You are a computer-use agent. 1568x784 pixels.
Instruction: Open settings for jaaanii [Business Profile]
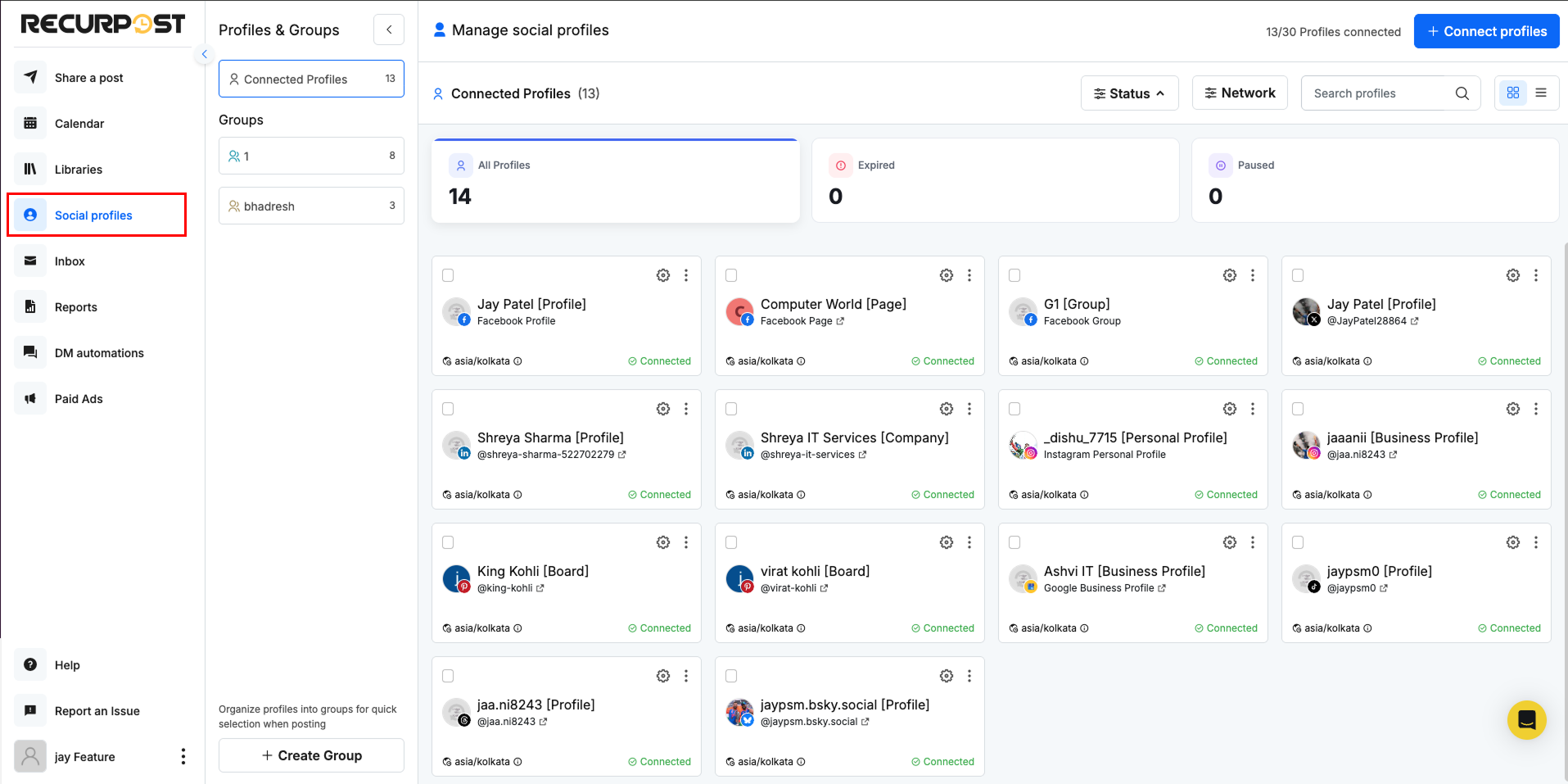pyautogui.click(x=1513, y=409)
